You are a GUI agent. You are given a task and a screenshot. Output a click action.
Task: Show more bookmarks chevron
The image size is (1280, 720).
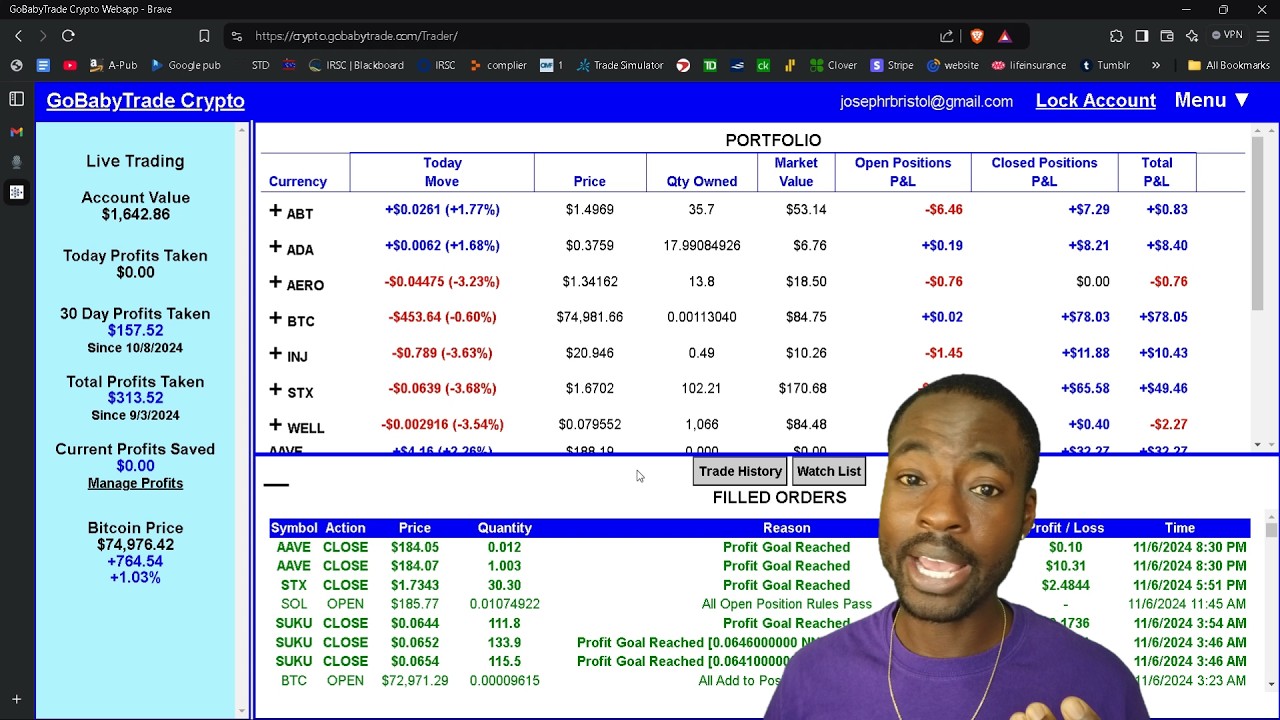click(x=1156, y=65)
